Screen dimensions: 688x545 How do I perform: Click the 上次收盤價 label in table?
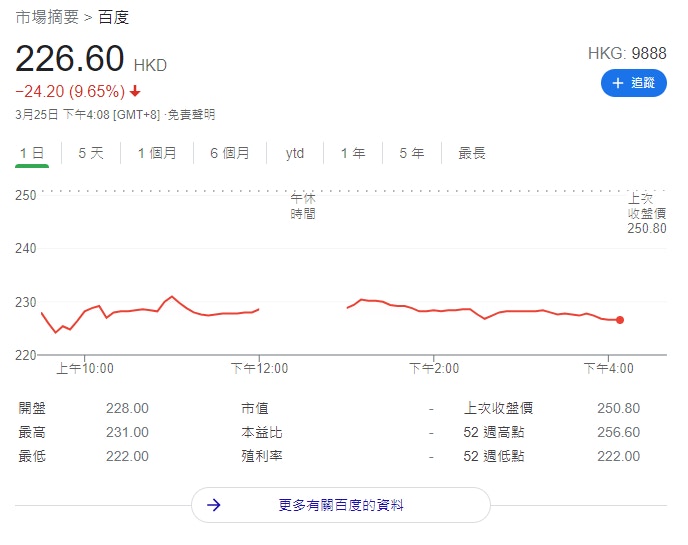498,409
